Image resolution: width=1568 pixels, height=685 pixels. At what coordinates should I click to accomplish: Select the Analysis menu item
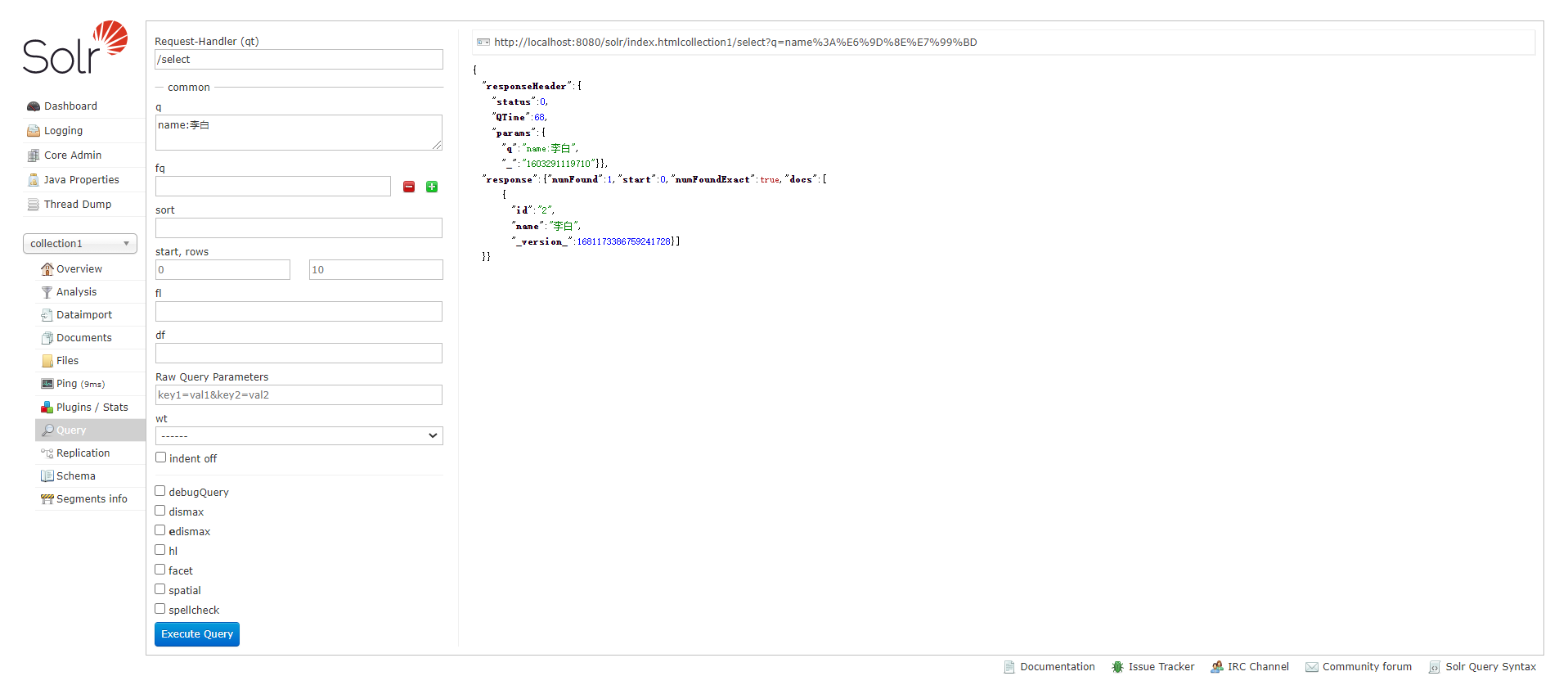pyautogui.click(x=76, y=292)
